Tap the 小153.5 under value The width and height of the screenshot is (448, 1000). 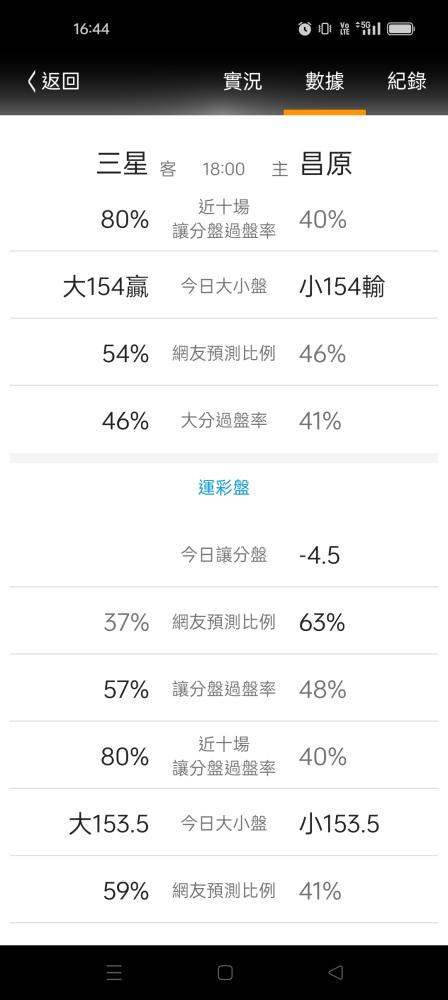click(x=339, y=825)
